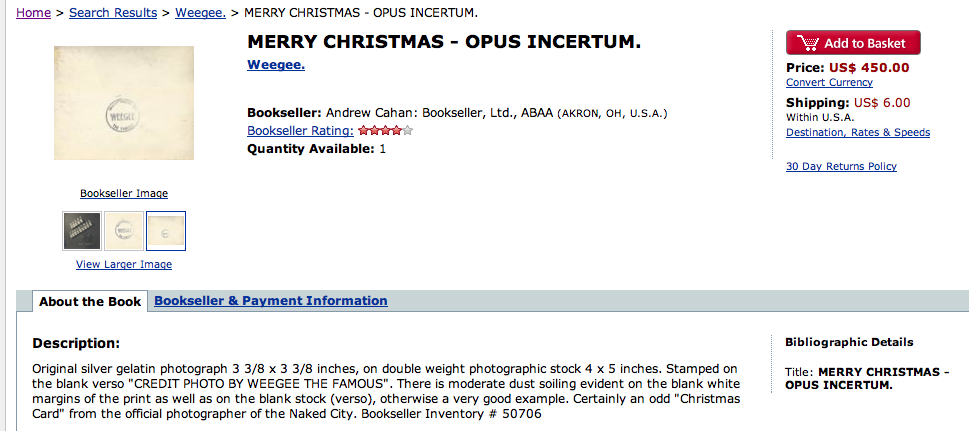
Task: Click the Bookseller Image caption link
Action: tap(124, 193)
